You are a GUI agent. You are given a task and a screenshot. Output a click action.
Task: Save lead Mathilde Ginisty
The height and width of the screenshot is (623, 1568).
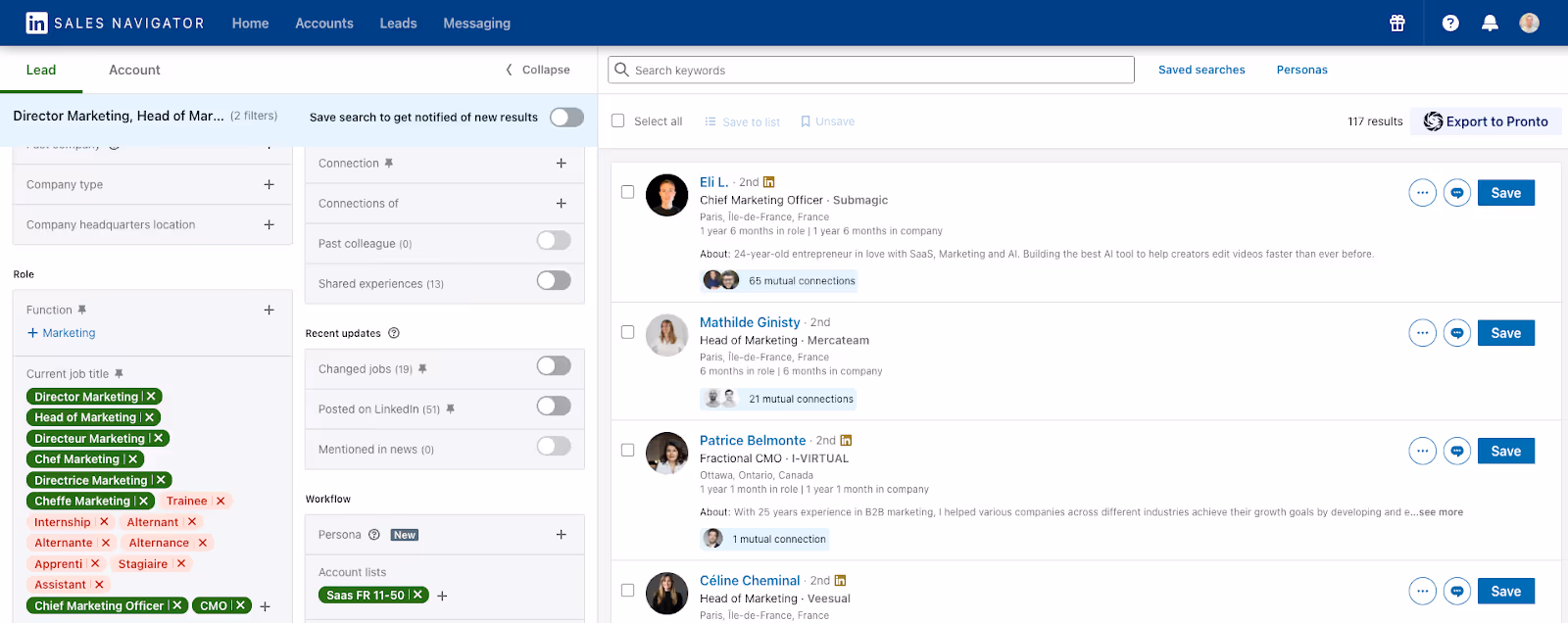click(x=1506, y=333)
